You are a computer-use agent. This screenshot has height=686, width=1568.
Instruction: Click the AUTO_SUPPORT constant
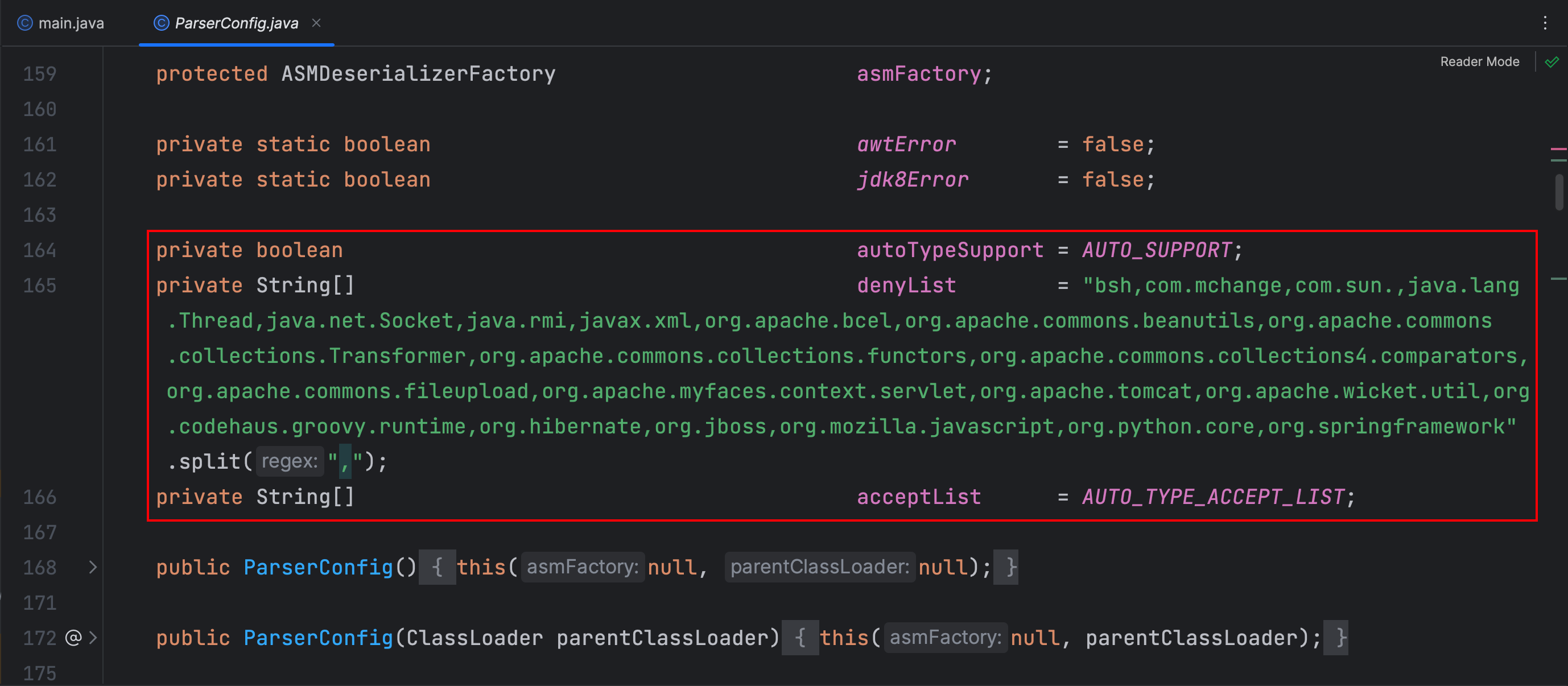(1157, 251)
